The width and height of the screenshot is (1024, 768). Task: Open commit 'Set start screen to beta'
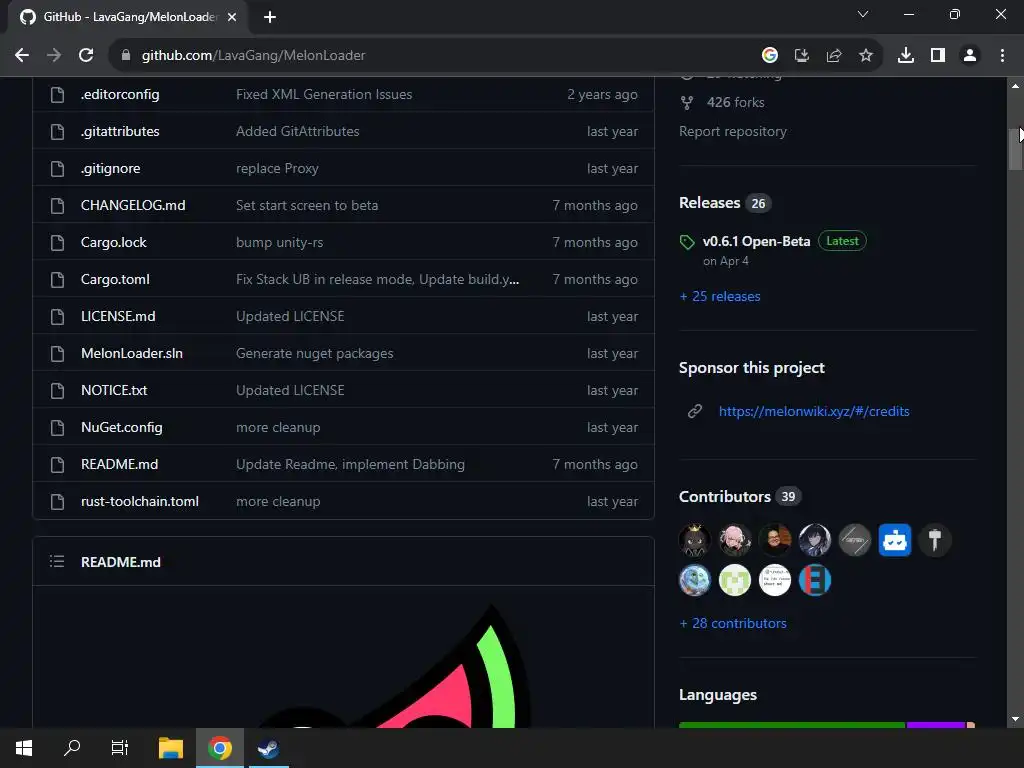click(307, 205)
